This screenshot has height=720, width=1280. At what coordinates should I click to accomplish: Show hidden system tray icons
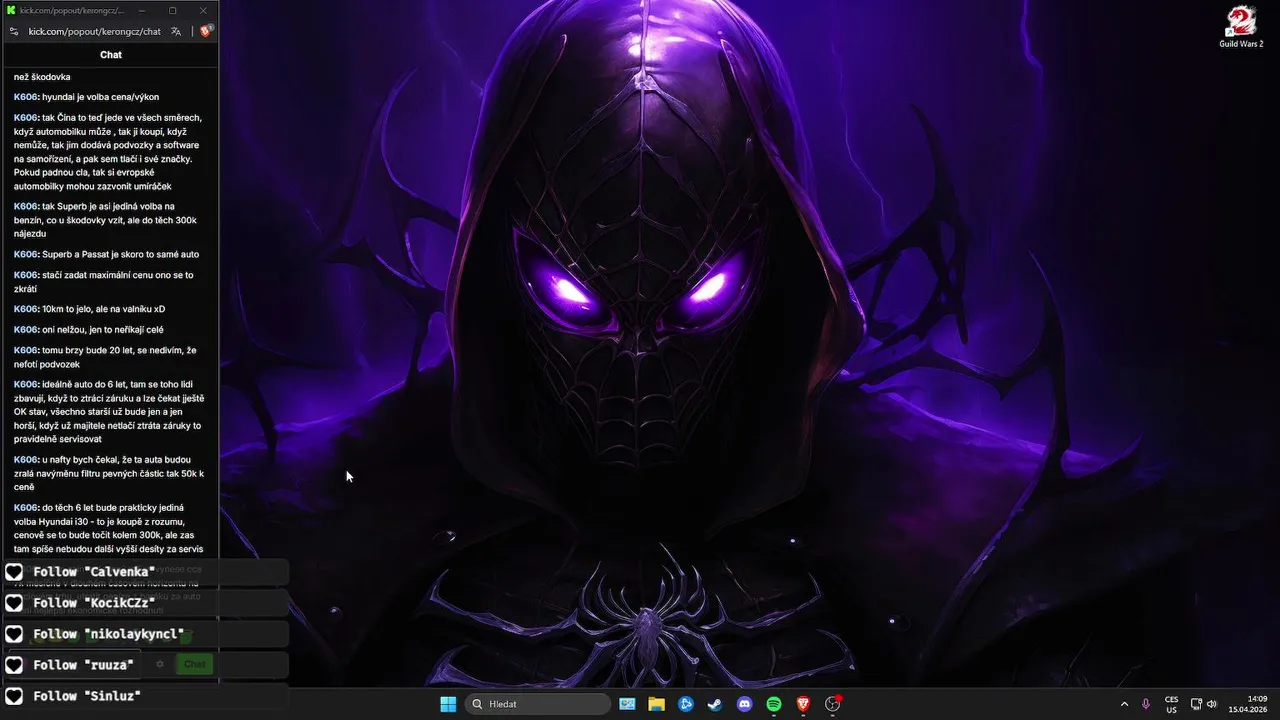[x=1124, y=704]
